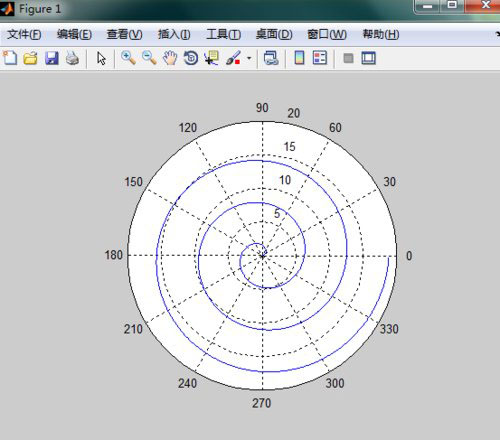The width and height of the screenshot is (500, 440).
Task: Toggle the Brush data tool
Action: click(233, 58)
